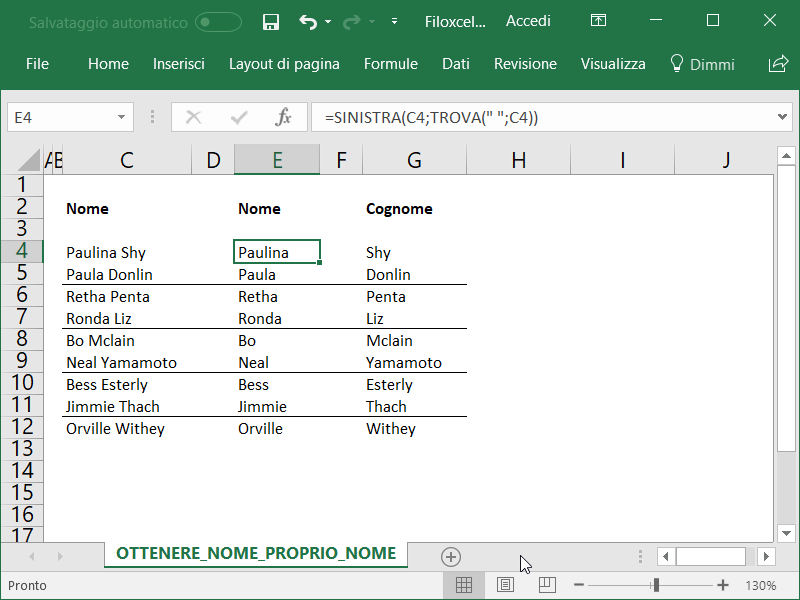Click cell containing Mclain
Image resolution: width=800 pixels, height=600 pixels.
[x=414, y=340]
